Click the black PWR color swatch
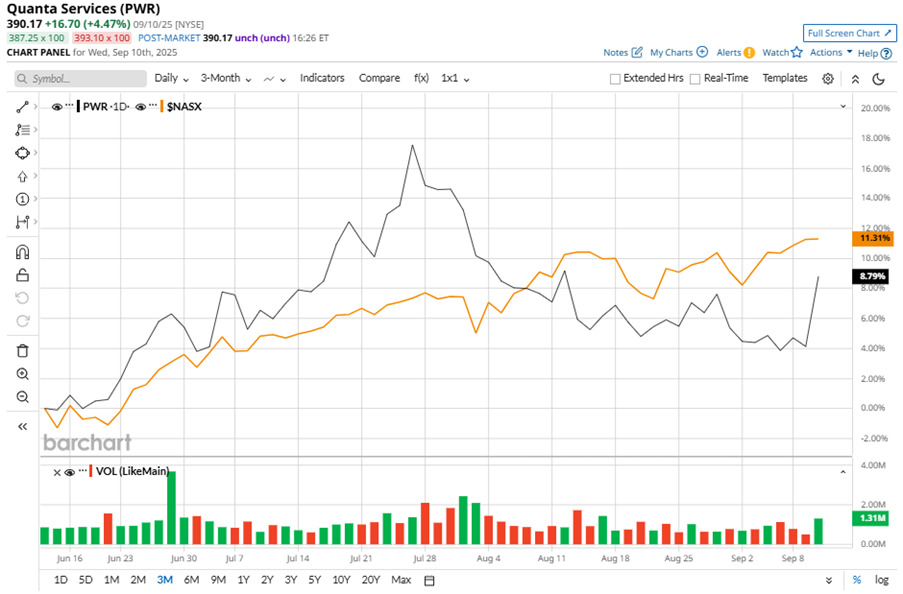The image size is (903, 594). (x=78, y=107)
